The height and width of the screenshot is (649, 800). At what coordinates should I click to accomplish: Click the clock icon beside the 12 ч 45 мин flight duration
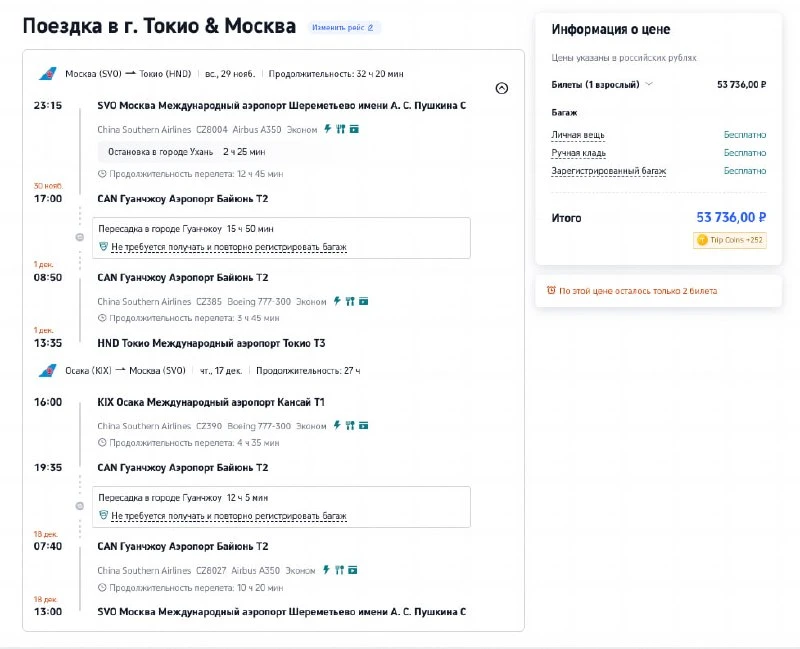tap(102, 174)
